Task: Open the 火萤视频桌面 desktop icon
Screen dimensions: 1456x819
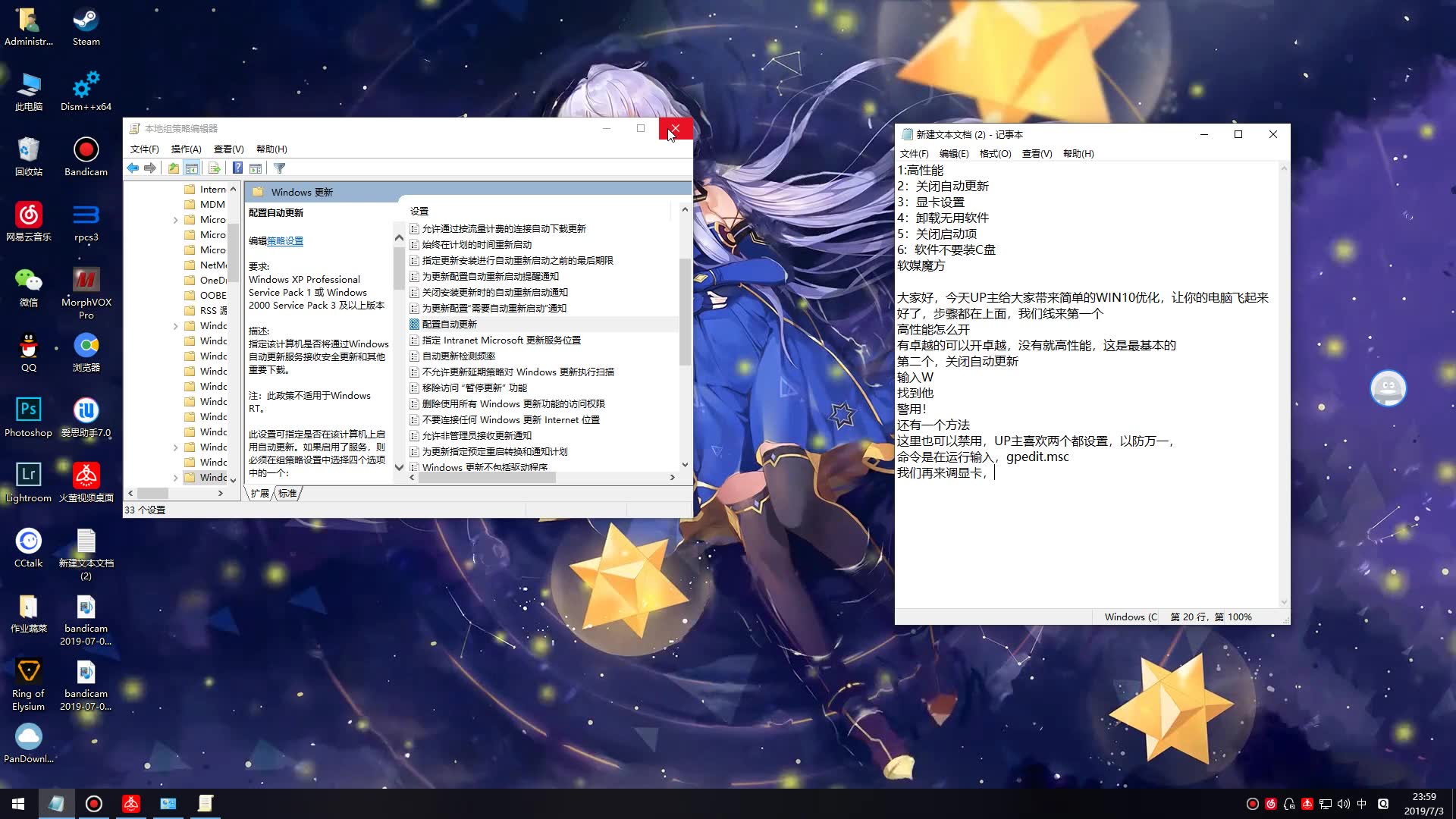Action: [86, 484]
